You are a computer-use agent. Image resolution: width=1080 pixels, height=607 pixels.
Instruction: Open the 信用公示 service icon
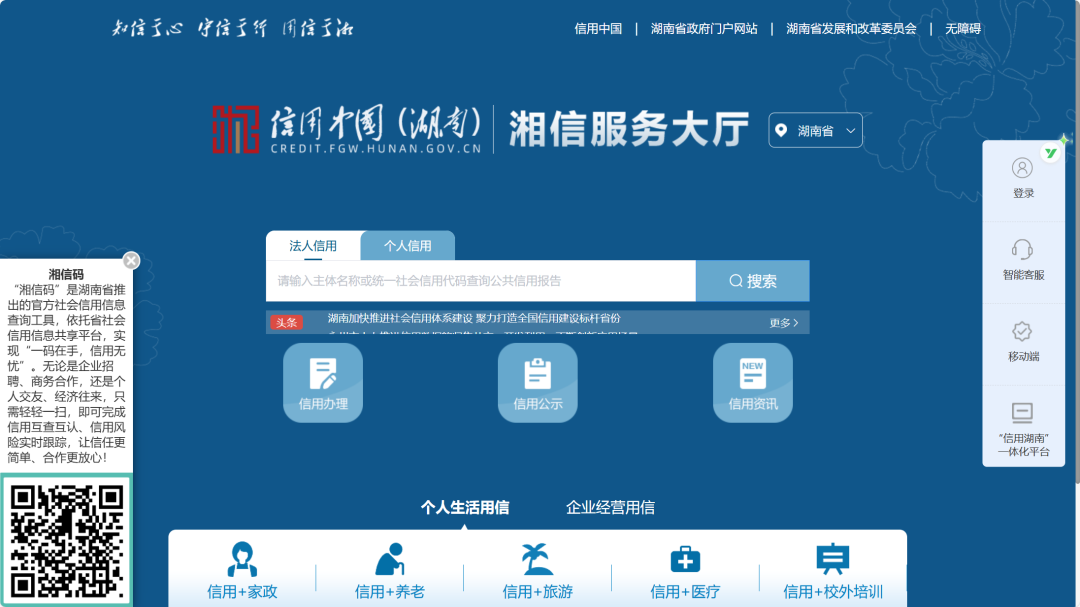(537, 382)
